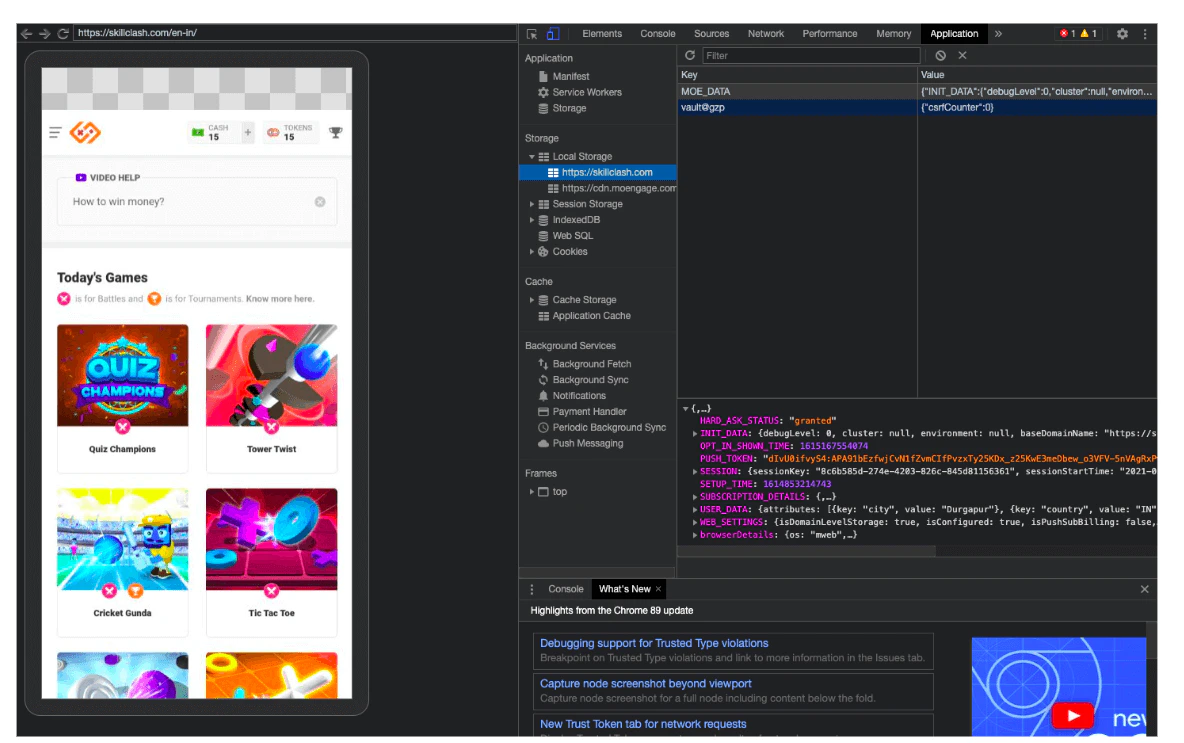Viewport: 1184px width, 743px height.
Task: Click the trophy icon in header
Action: click(x=336, y=132)
